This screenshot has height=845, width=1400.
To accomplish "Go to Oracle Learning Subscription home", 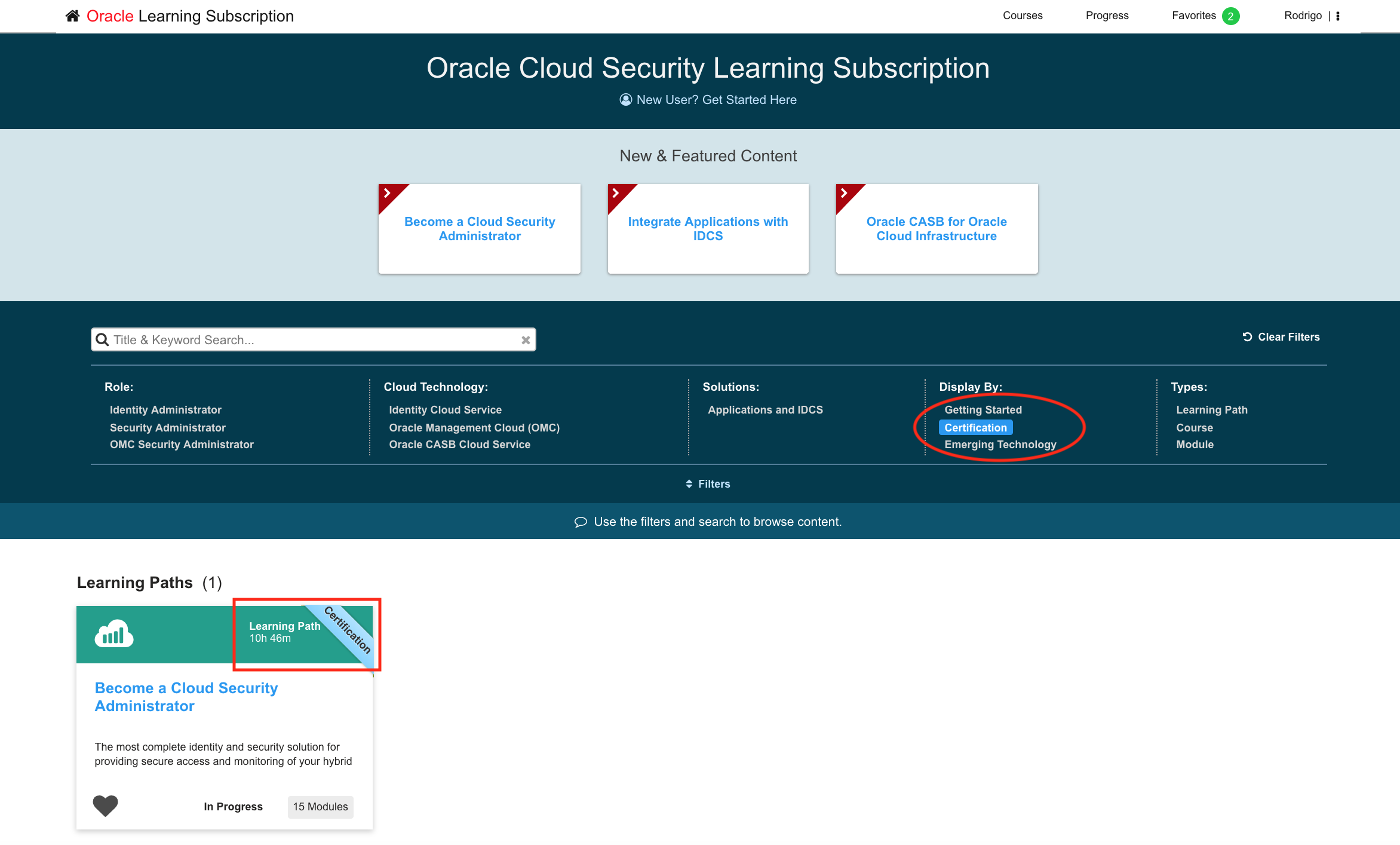I will click(x=190, y=16).
